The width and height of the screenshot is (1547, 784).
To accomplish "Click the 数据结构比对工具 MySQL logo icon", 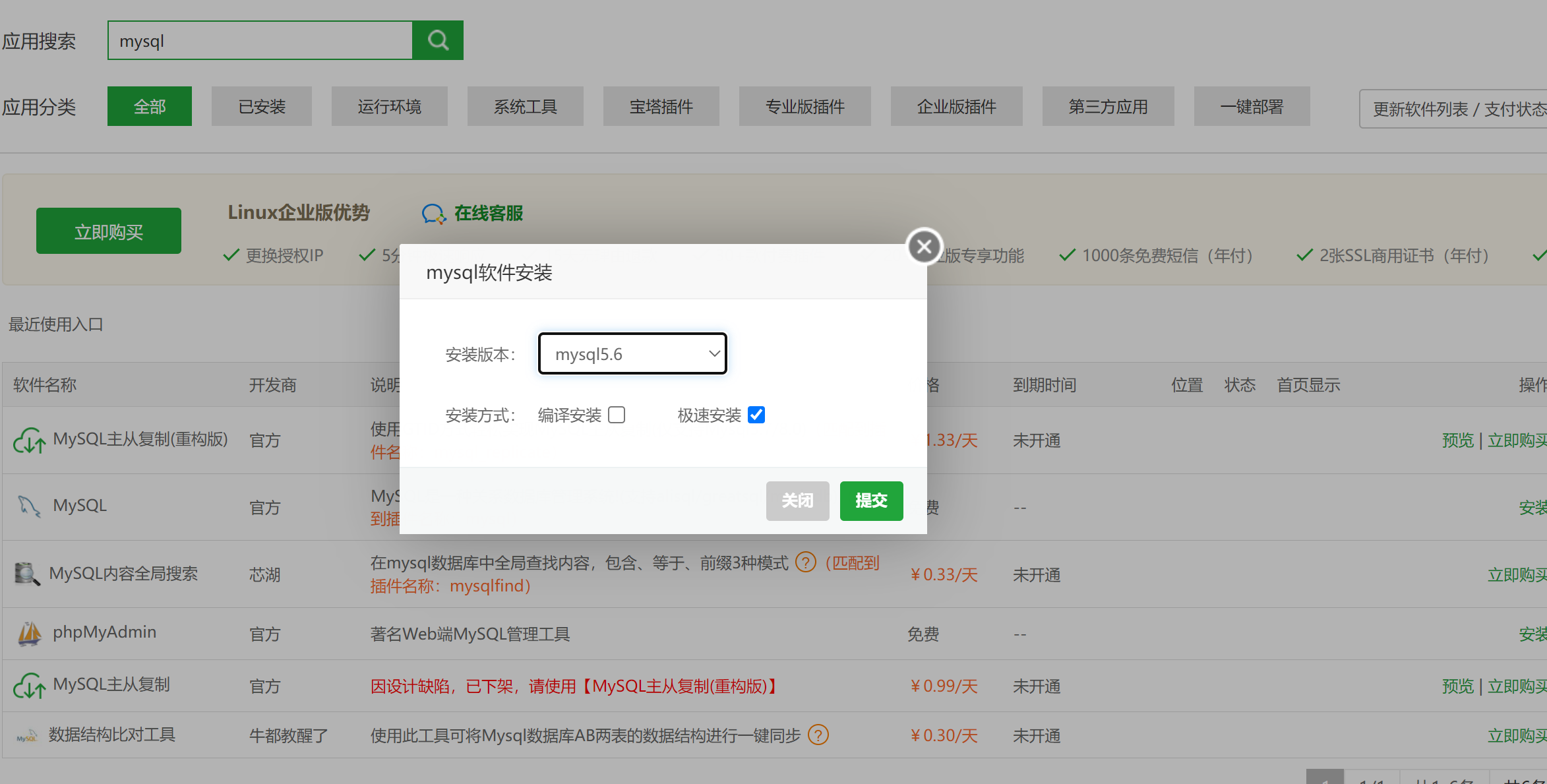I will pyautogui.click(x=27, y=737).
